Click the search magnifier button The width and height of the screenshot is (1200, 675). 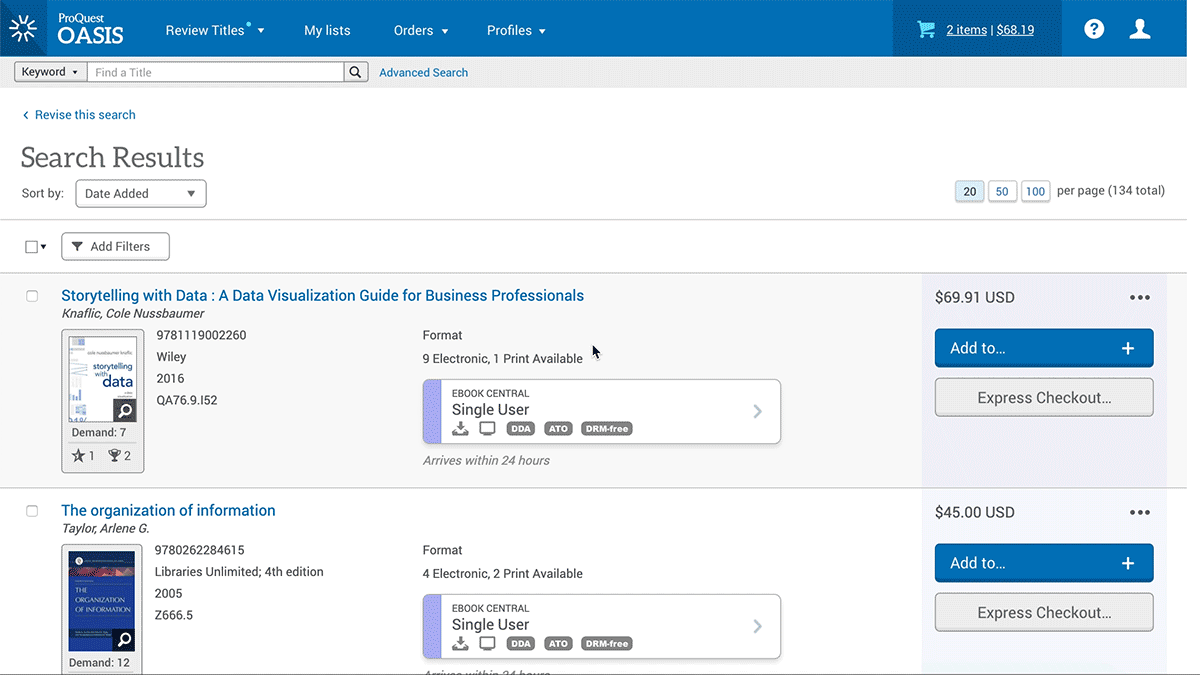356,72
